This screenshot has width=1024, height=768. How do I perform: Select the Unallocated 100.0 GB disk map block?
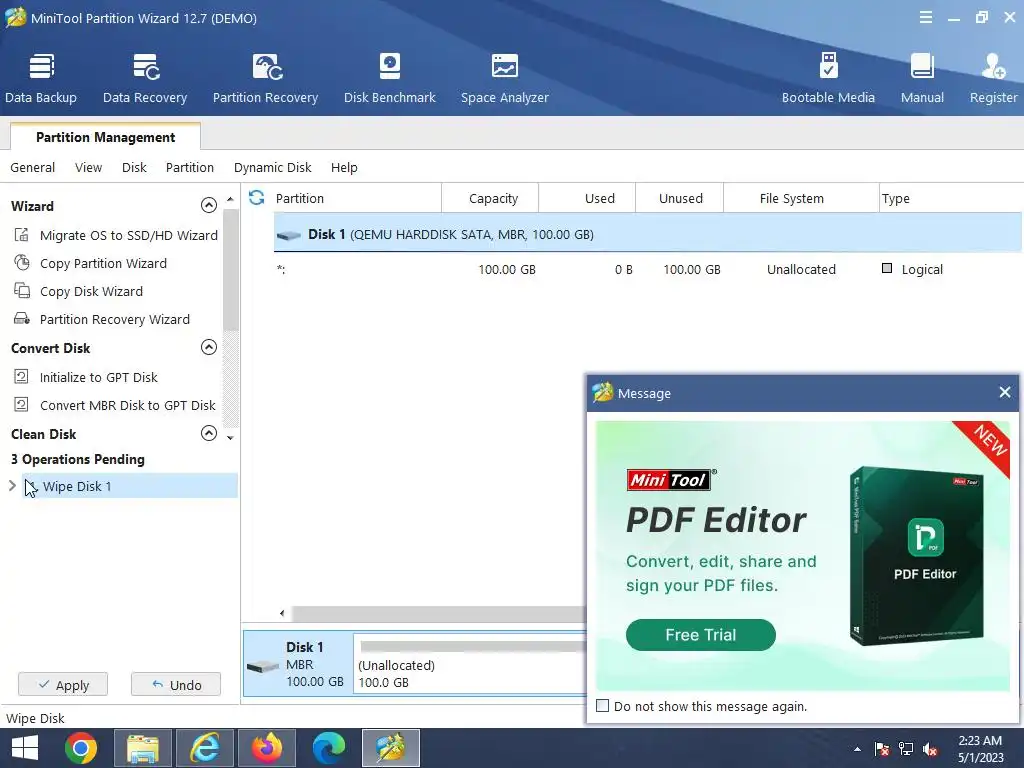click(470, 664)
